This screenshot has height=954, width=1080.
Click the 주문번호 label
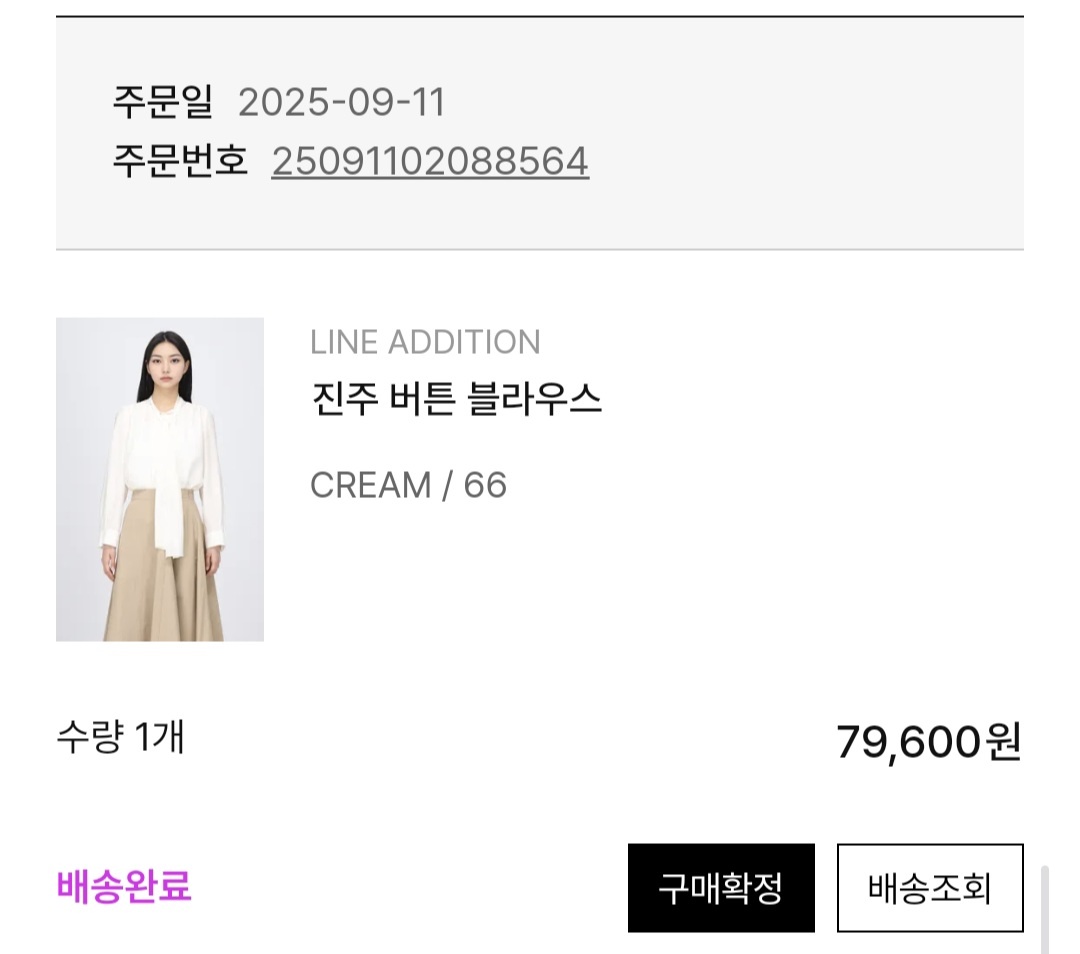coord(180,161)
